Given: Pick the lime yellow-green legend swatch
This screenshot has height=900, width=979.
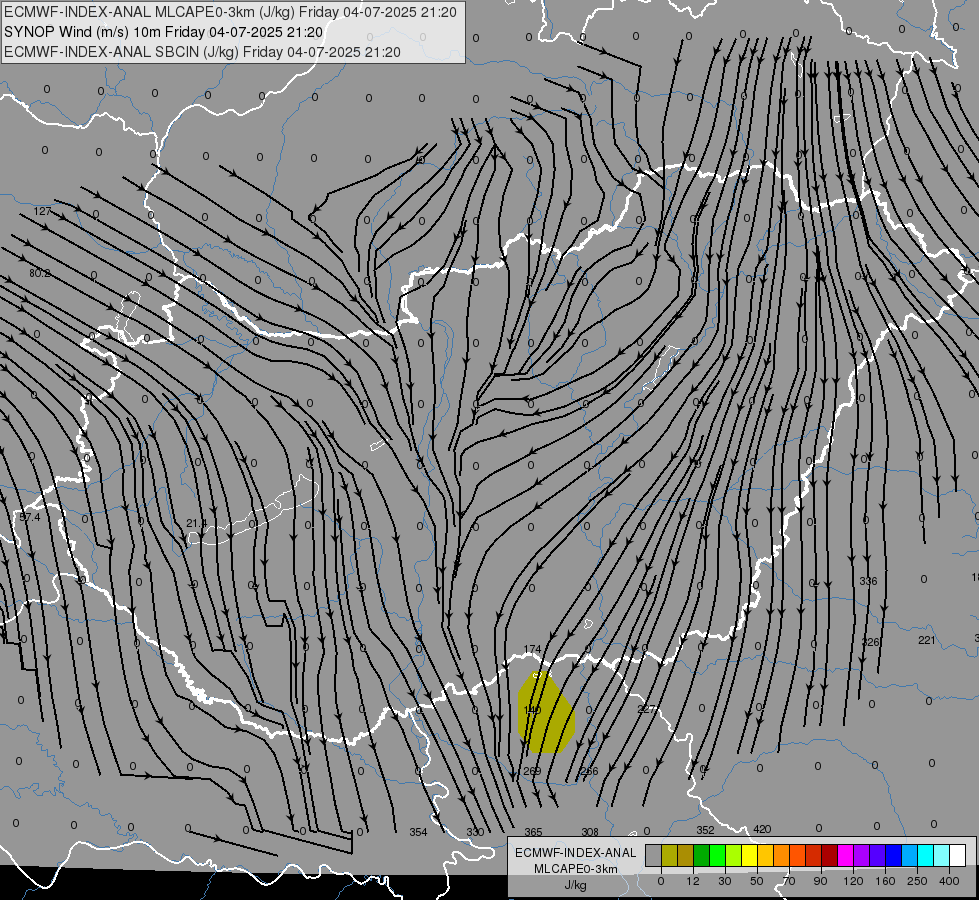Looking at the screenshot, I should 734,856.
